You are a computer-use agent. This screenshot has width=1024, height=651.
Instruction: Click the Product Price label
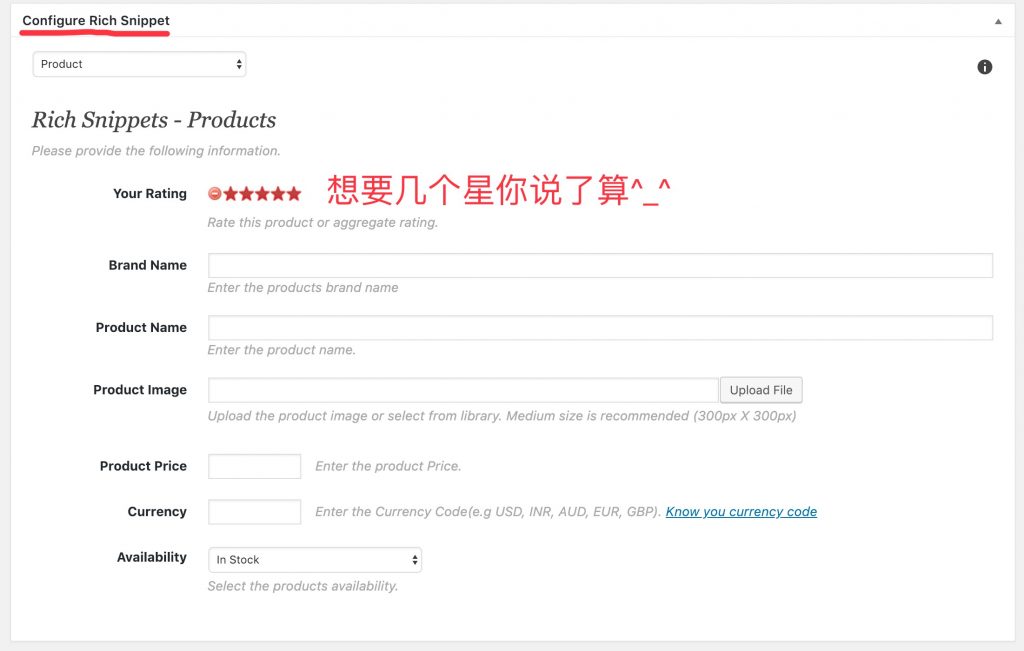pos(143,466)
